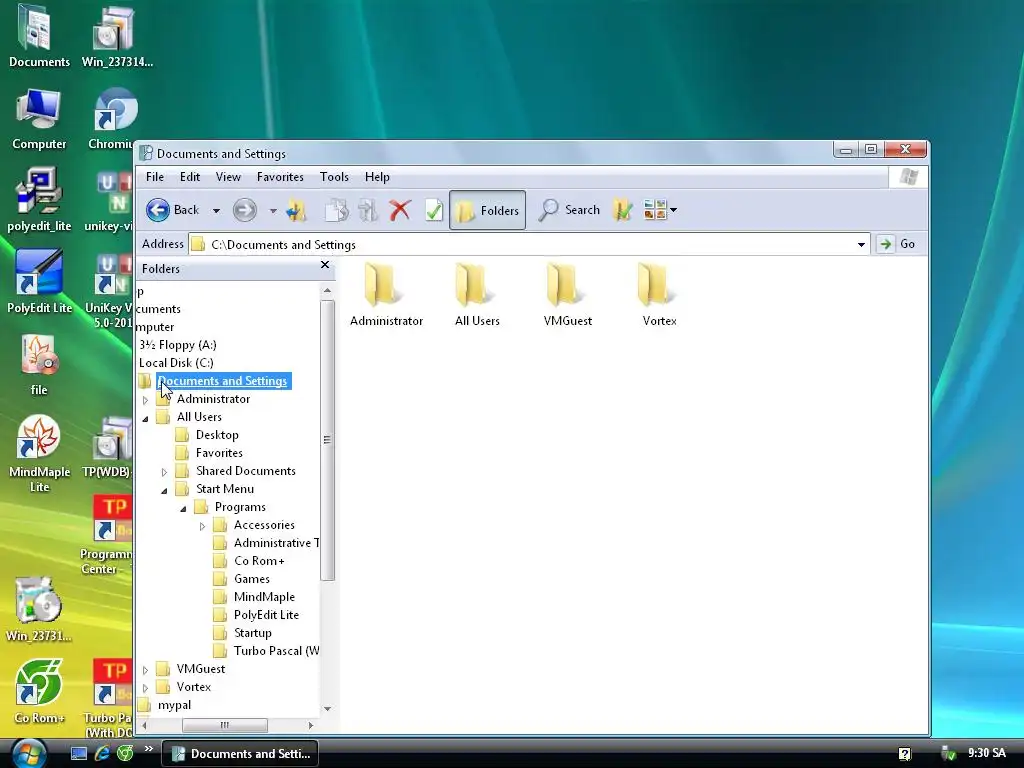
Task: Select the Co Rom+ desktop icon
Action: pos(39,692)
